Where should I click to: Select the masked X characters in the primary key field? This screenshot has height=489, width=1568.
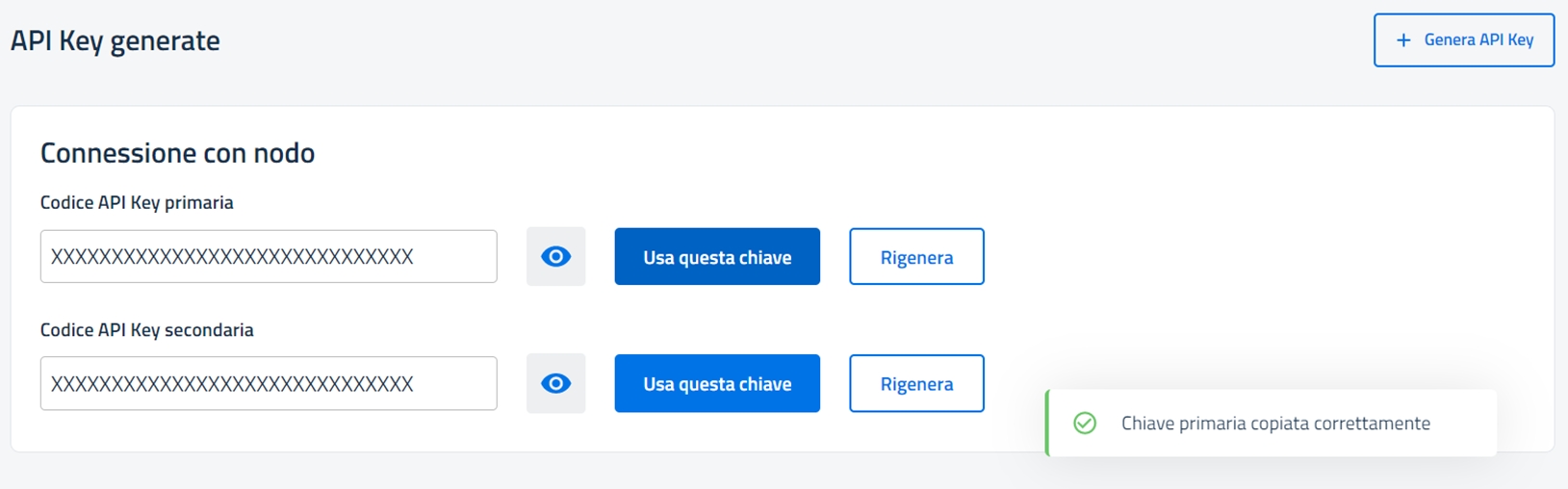232,257
